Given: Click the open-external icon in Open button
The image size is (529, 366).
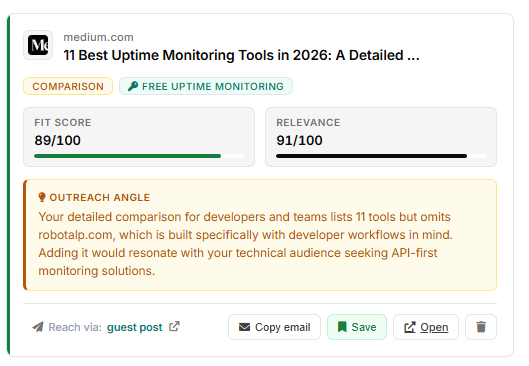Looking at the screenshot, I should [410, 327].
